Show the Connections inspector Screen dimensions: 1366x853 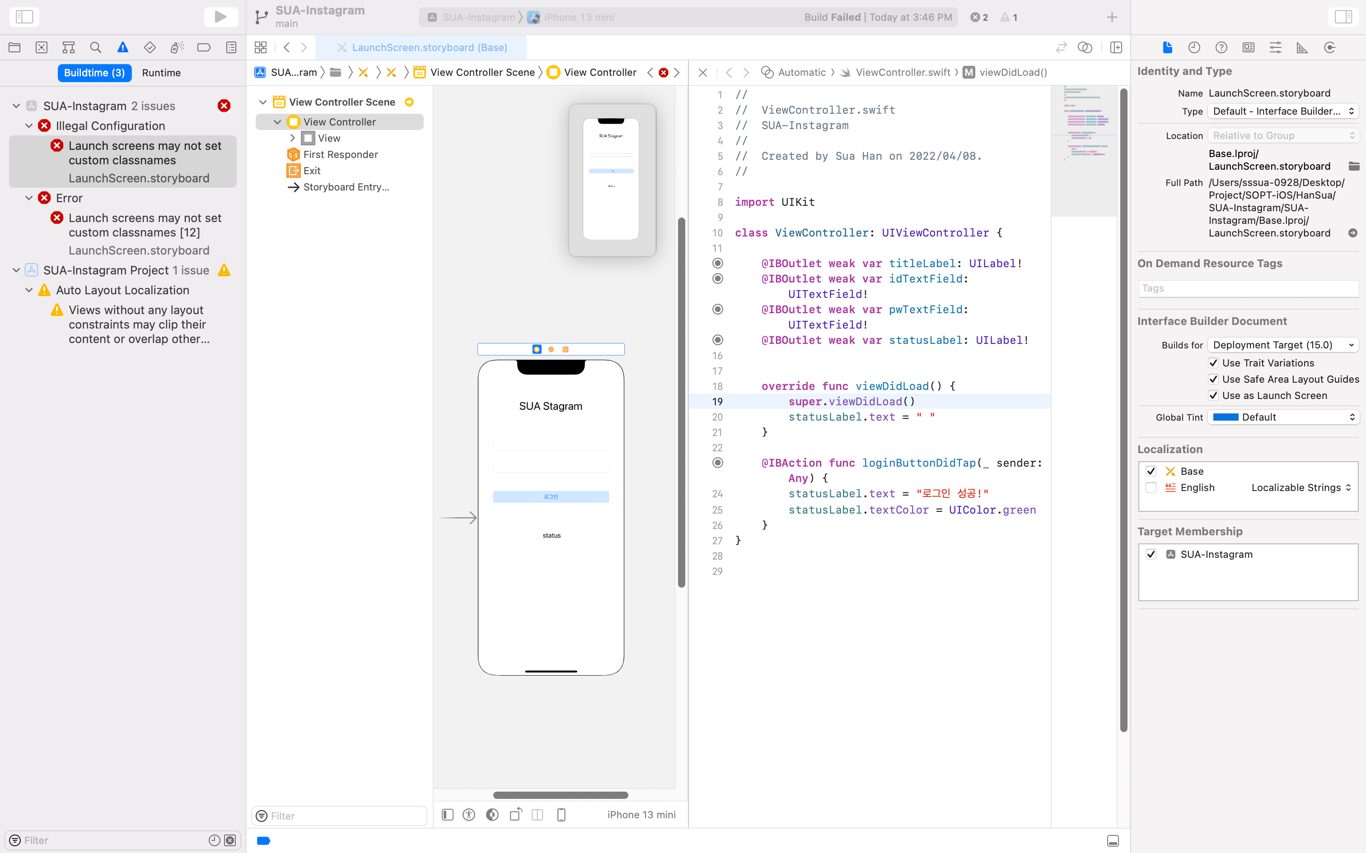pos(1330,47)
